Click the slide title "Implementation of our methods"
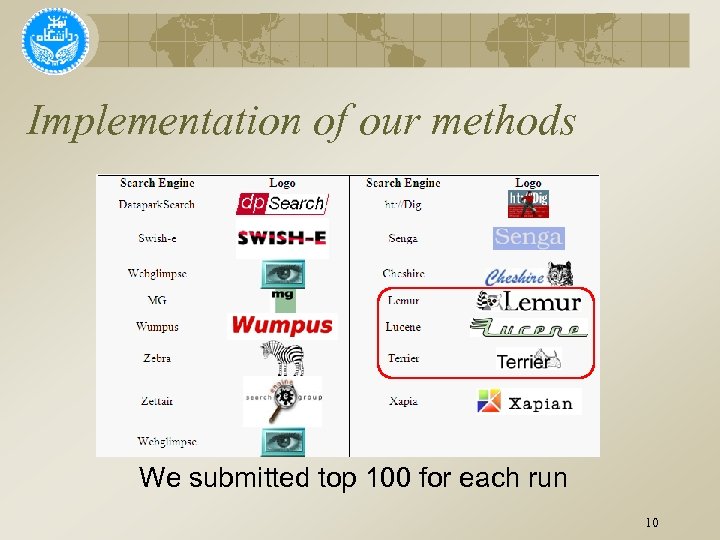 click(301, 121)
